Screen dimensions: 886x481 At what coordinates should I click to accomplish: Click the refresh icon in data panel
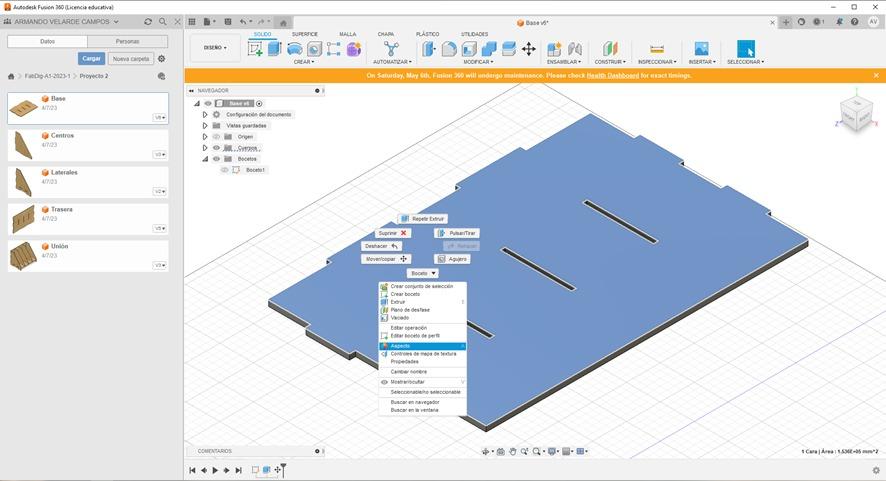tap(148, 21)
